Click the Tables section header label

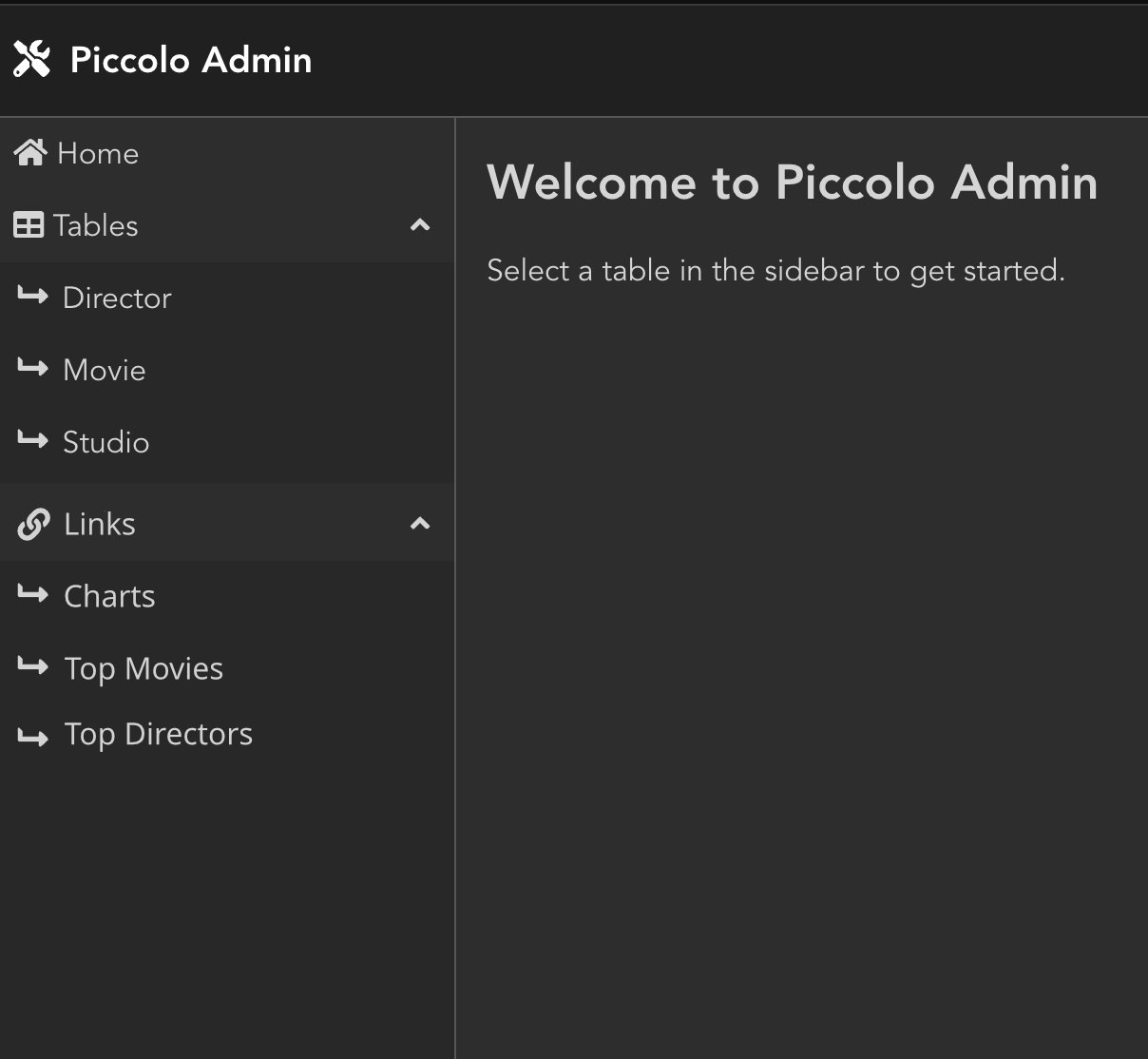tap(96, 225)
